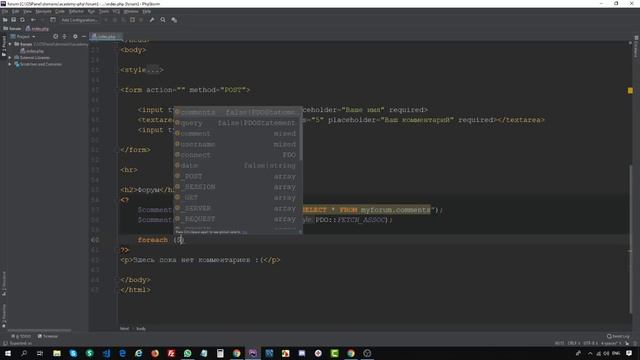Click the Save All toolbar icon

click(13, 20)
